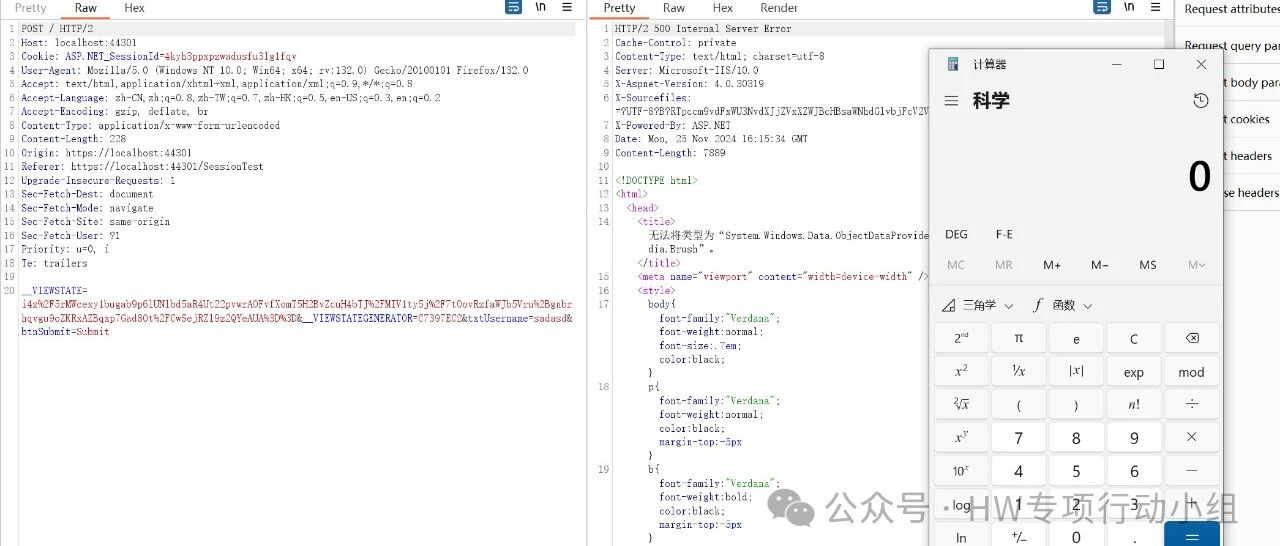Click the M+ memory add button
This screenshot has width=1280, height=546.
point(1051,265)
